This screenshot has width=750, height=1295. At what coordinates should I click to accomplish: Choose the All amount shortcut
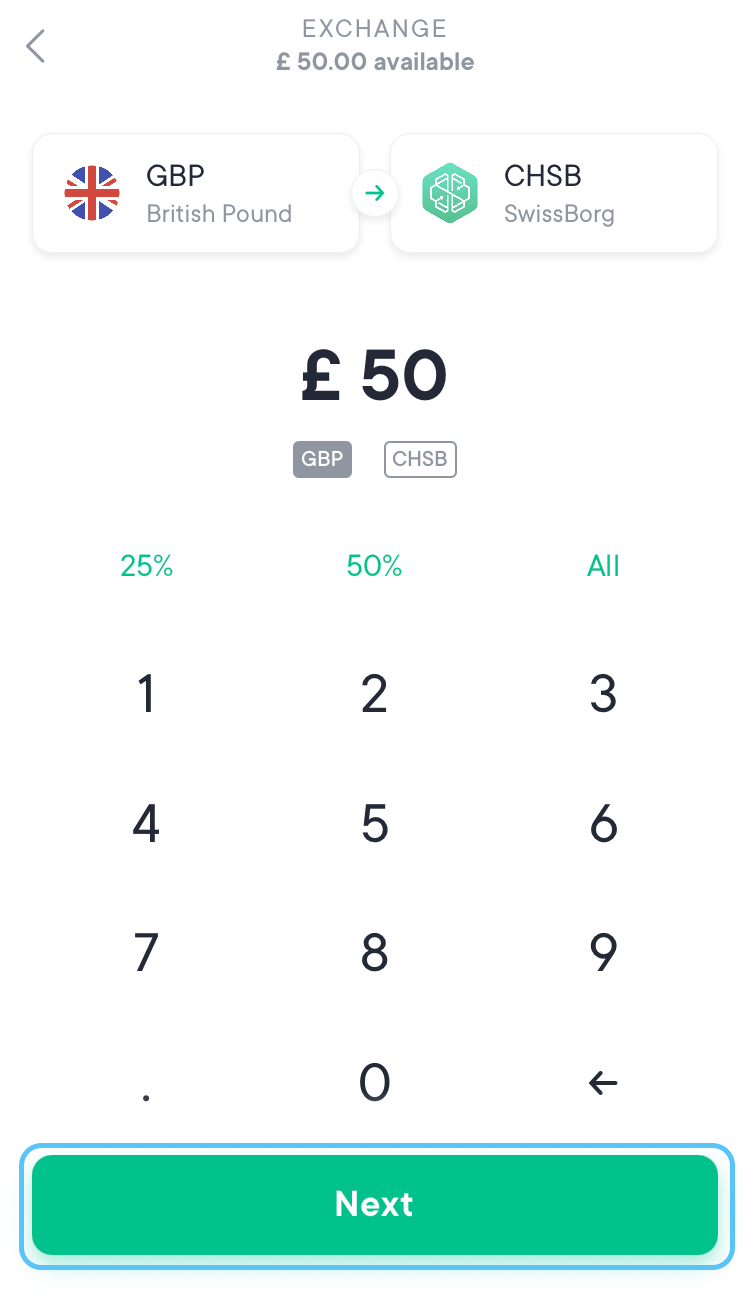[x=603, y=566]
